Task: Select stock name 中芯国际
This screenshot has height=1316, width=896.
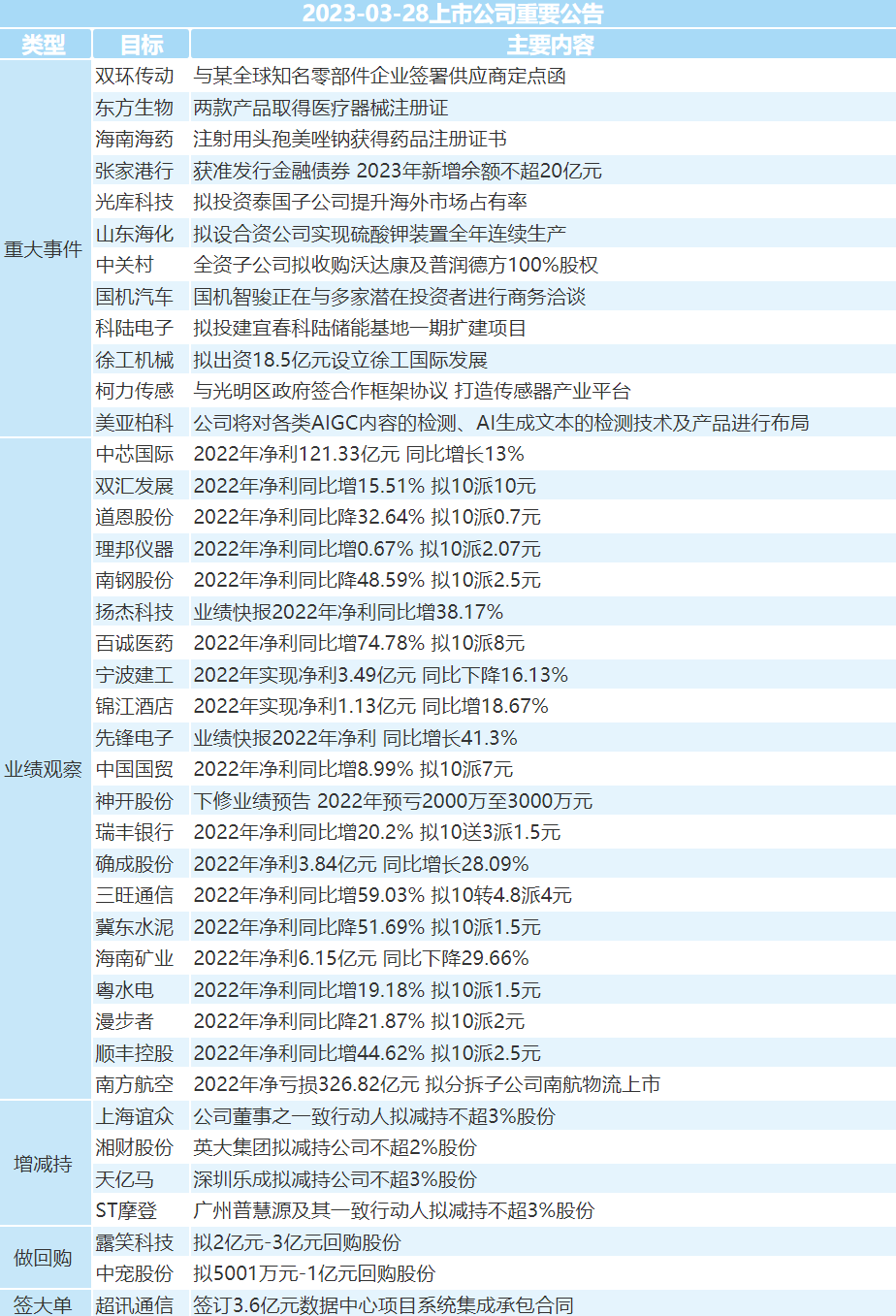Action: (x=135, y=454)
